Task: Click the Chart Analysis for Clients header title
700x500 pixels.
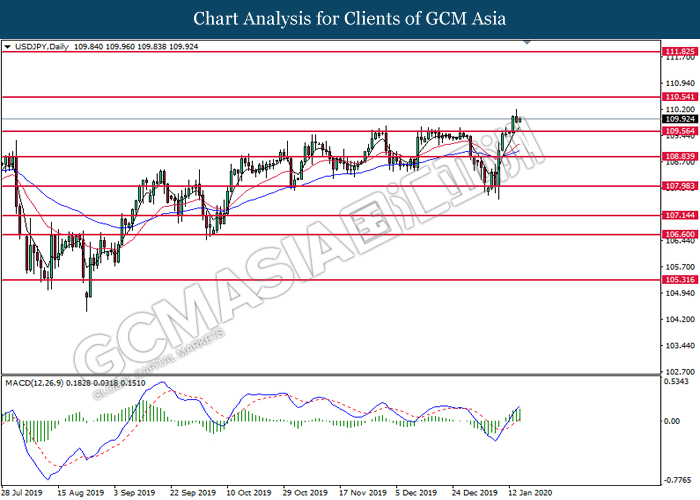Action: pos(350,19)
